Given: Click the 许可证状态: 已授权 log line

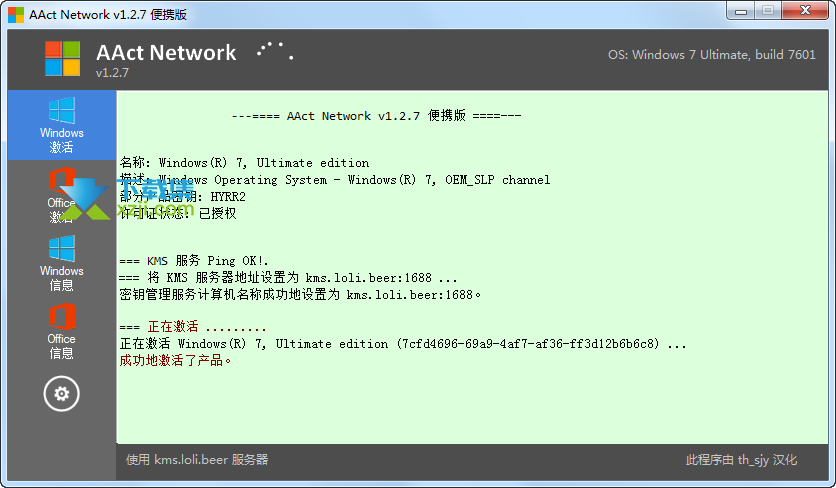Looking at the screenshot, I should tap(178, 213).
